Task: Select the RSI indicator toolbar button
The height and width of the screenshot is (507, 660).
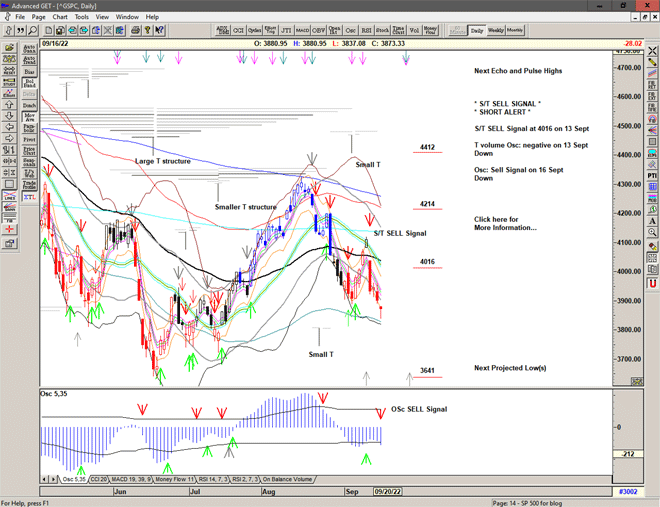Action: [365, 31]
